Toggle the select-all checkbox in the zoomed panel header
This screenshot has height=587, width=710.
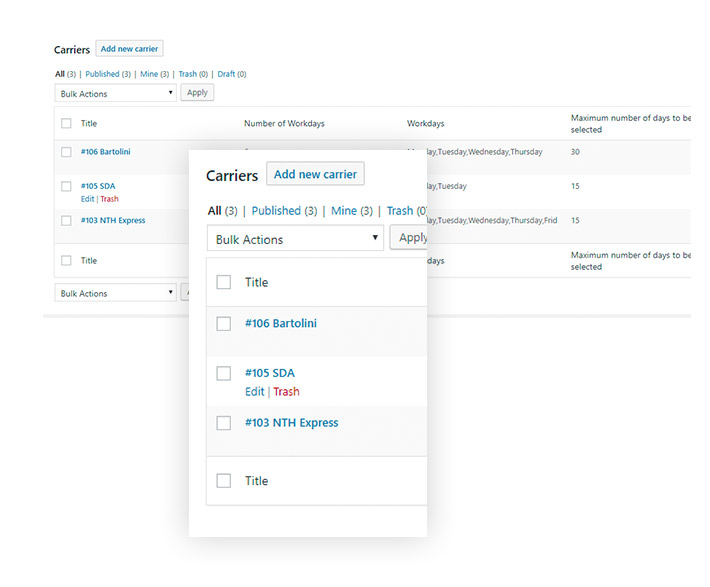(224, 282)
